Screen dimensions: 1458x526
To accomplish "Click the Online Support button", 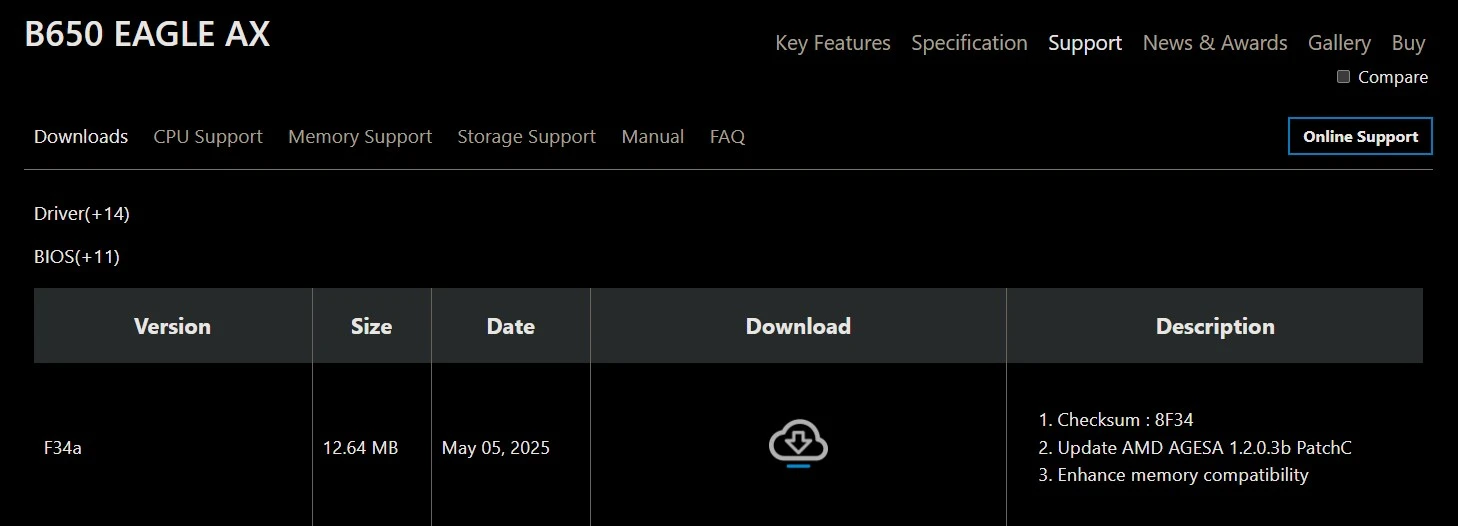I will tap(1360, 137).
